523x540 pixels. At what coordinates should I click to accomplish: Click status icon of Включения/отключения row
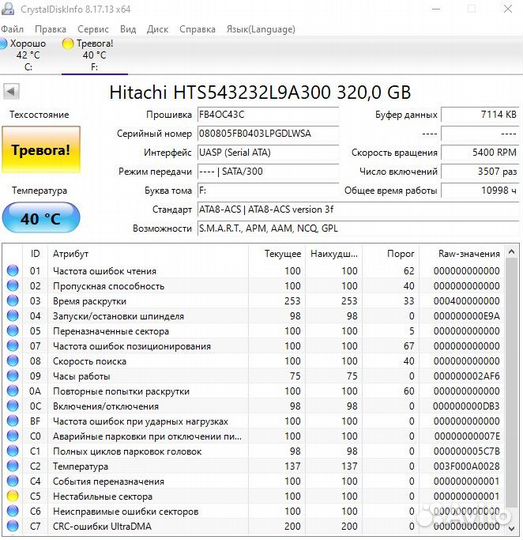click(13, 406)
